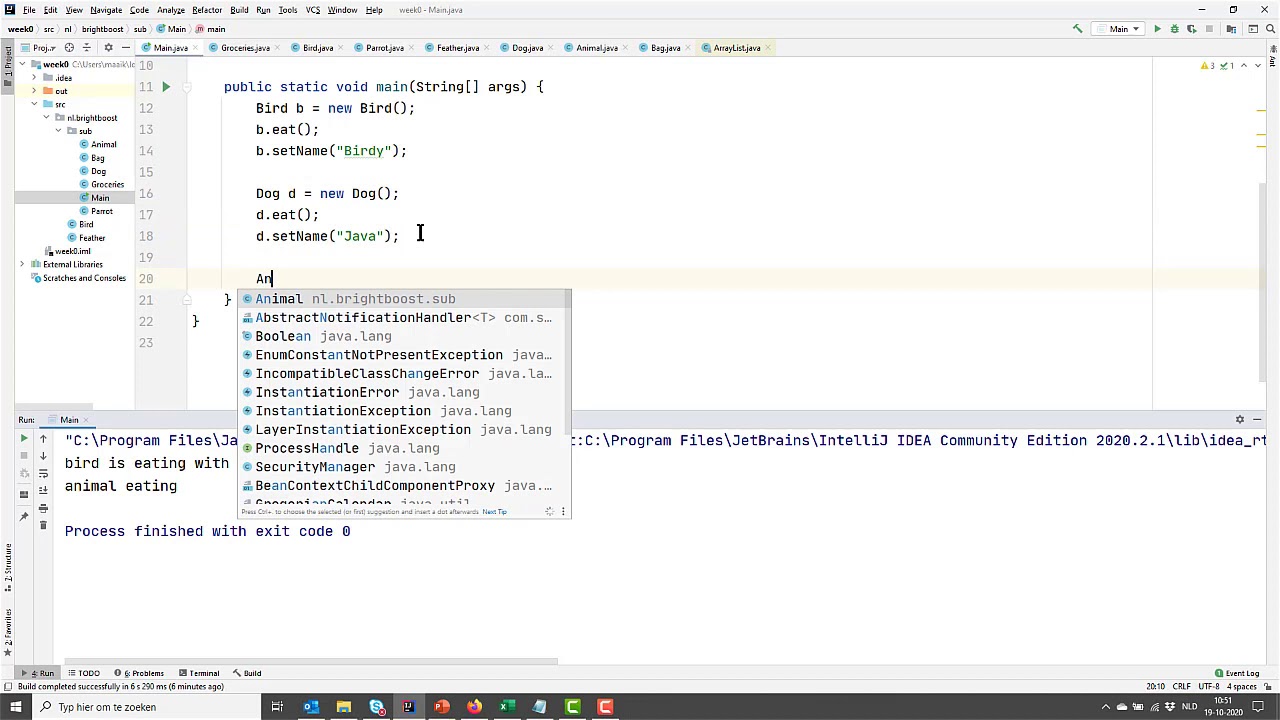Viewport: 1280px width, 720px height.
Task: Start debugging with the bug icon
Action: (x=1174, y=29)
